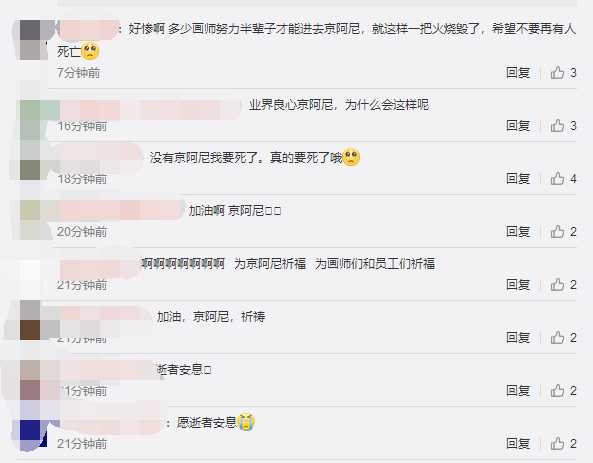
Task: Reply to the bottom 愿逝者安息 comment
Action: [518, 443]
